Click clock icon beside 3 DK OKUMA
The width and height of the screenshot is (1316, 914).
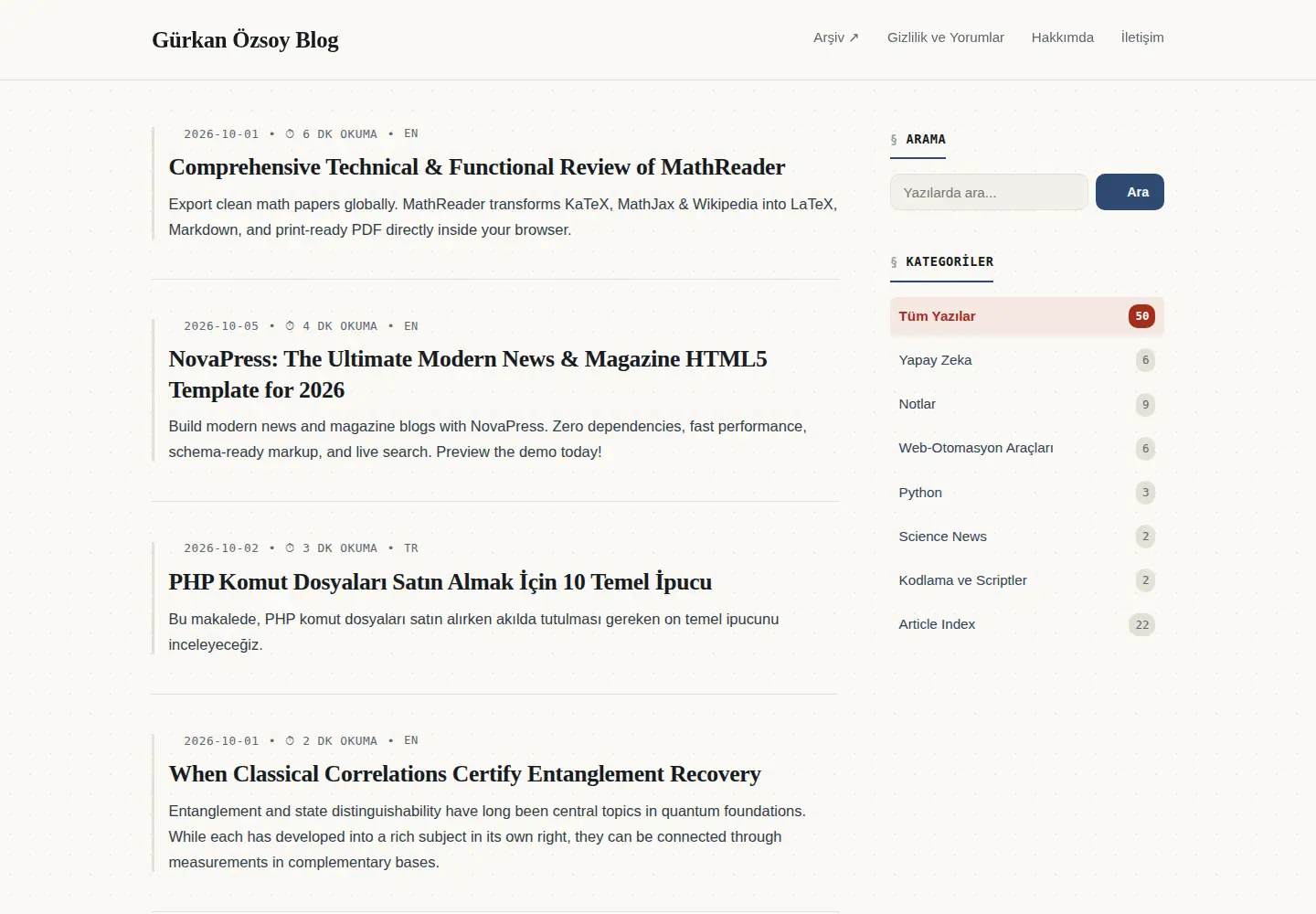pos(290,547)
